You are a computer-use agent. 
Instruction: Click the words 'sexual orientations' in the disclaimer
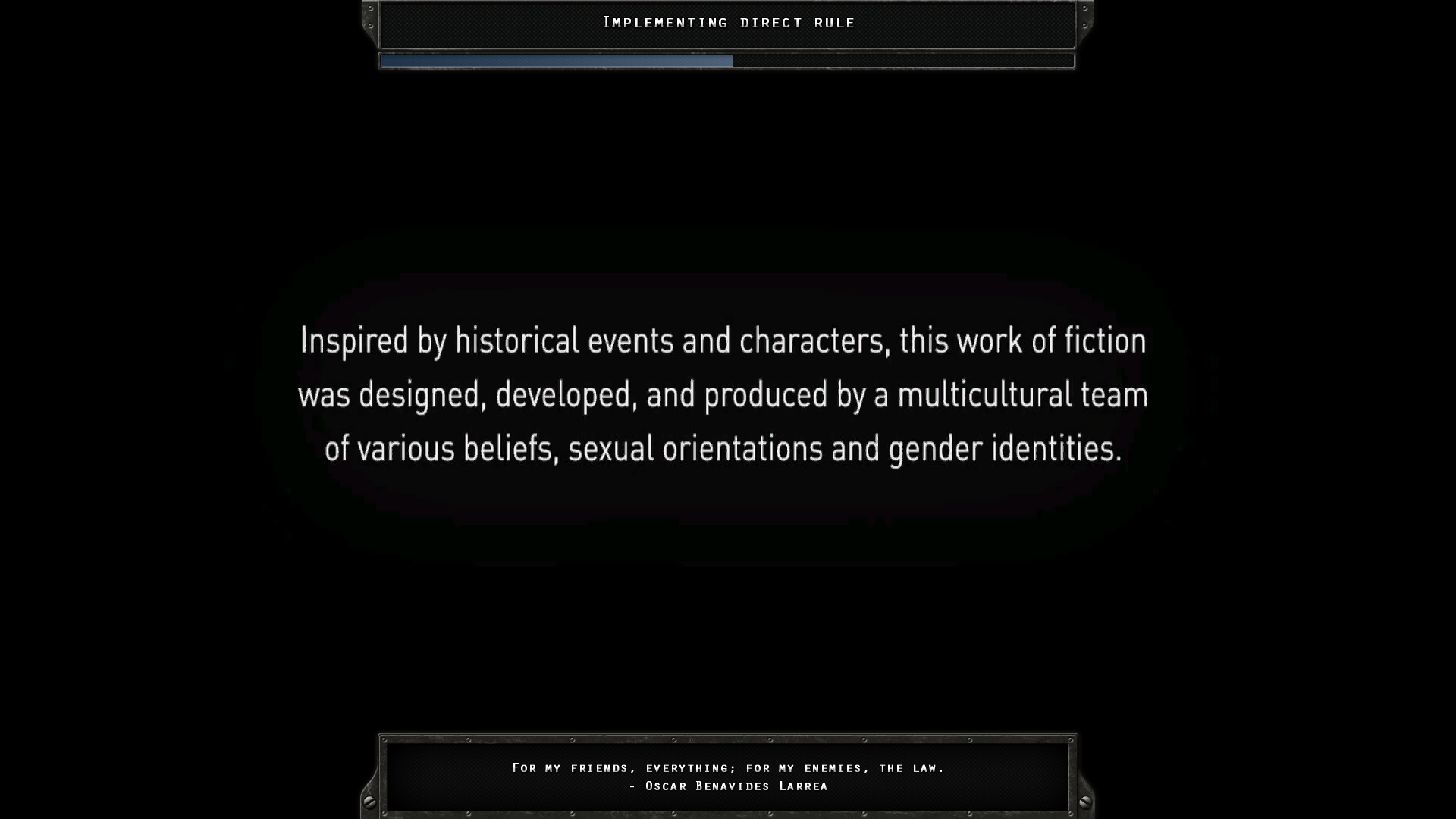695,449
